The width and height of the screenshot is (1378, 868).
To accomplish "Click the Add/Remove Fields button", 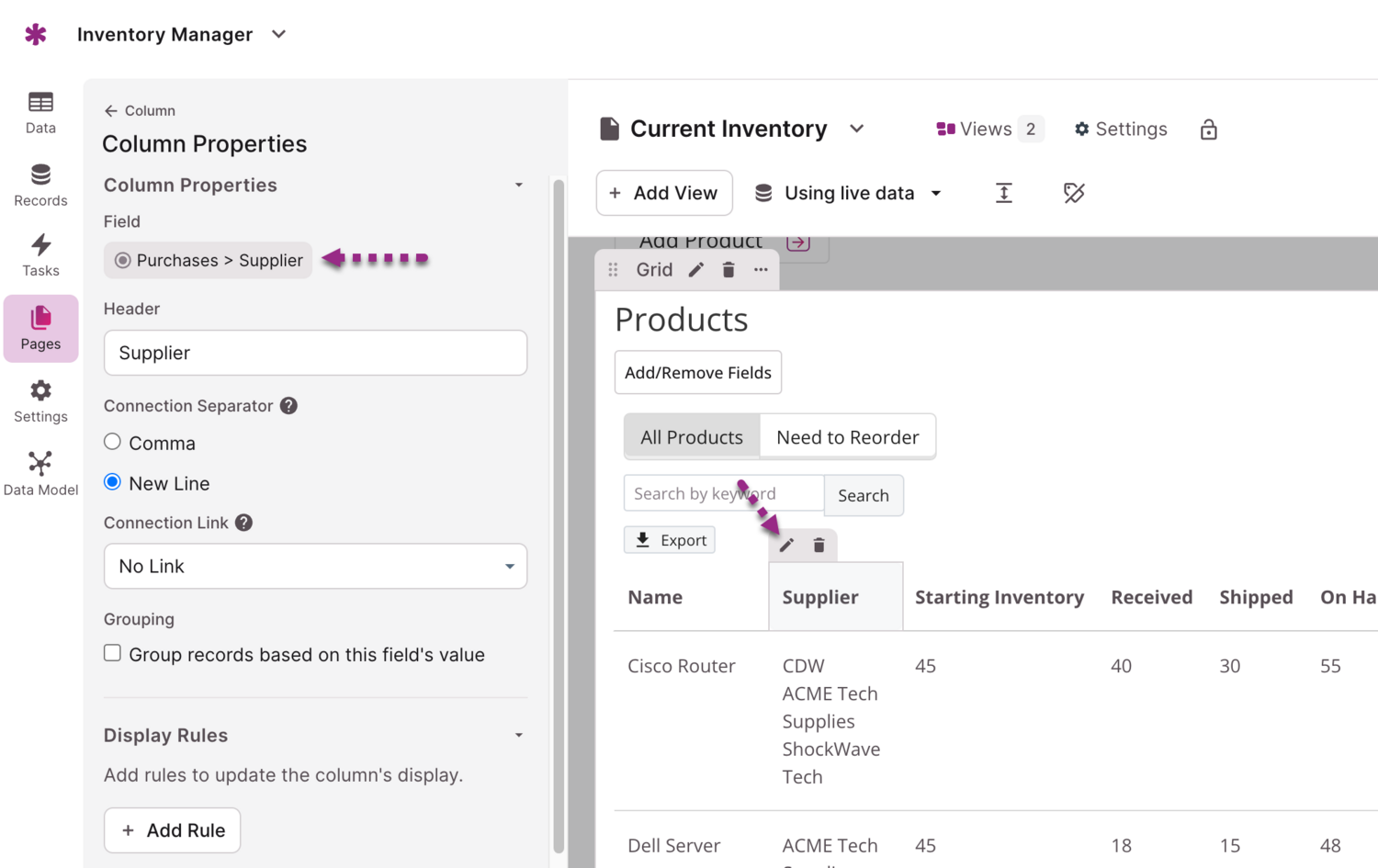I will [697, 372].
